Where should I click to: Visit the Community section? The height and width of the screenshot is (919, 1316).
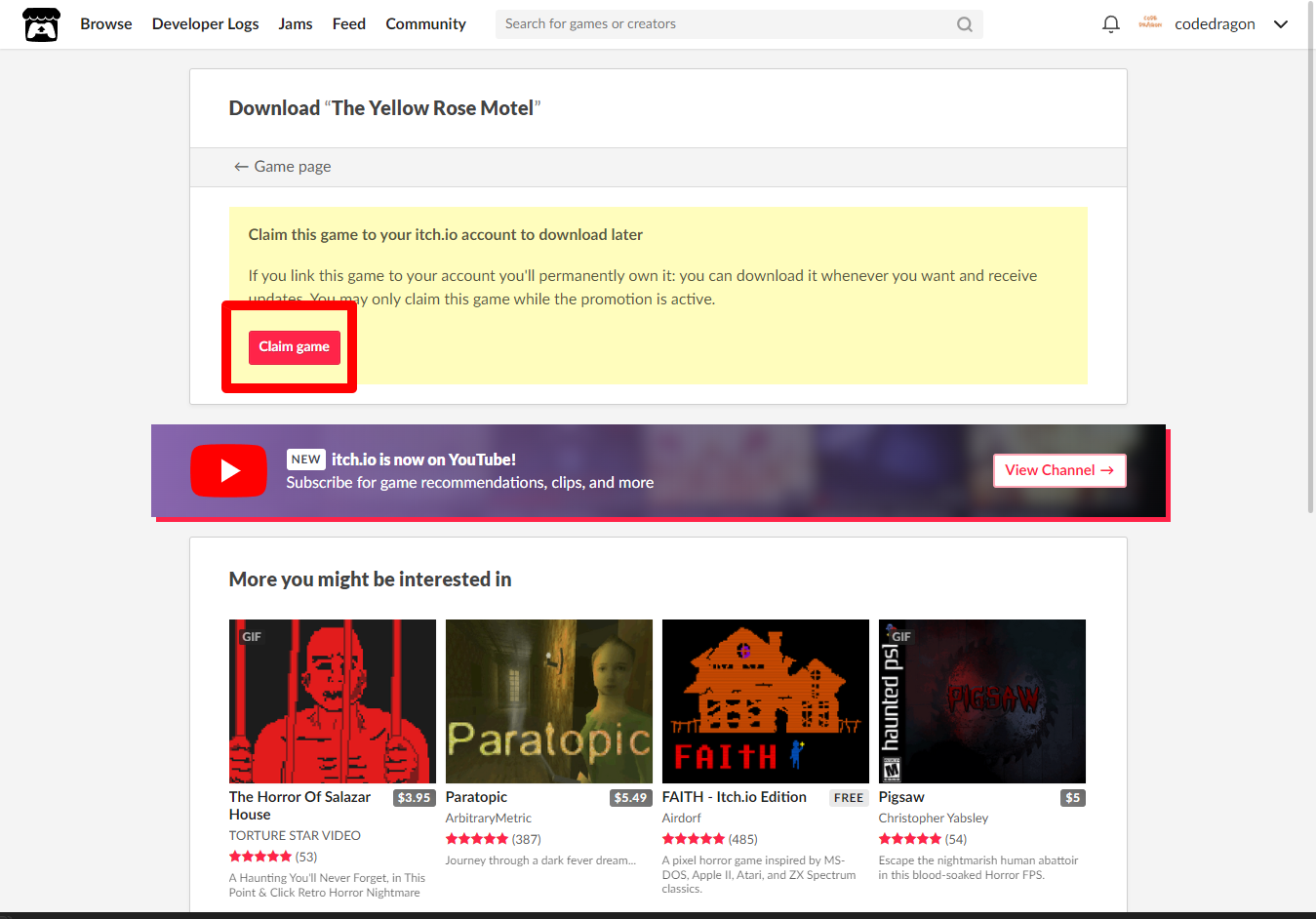coord(425,24)
